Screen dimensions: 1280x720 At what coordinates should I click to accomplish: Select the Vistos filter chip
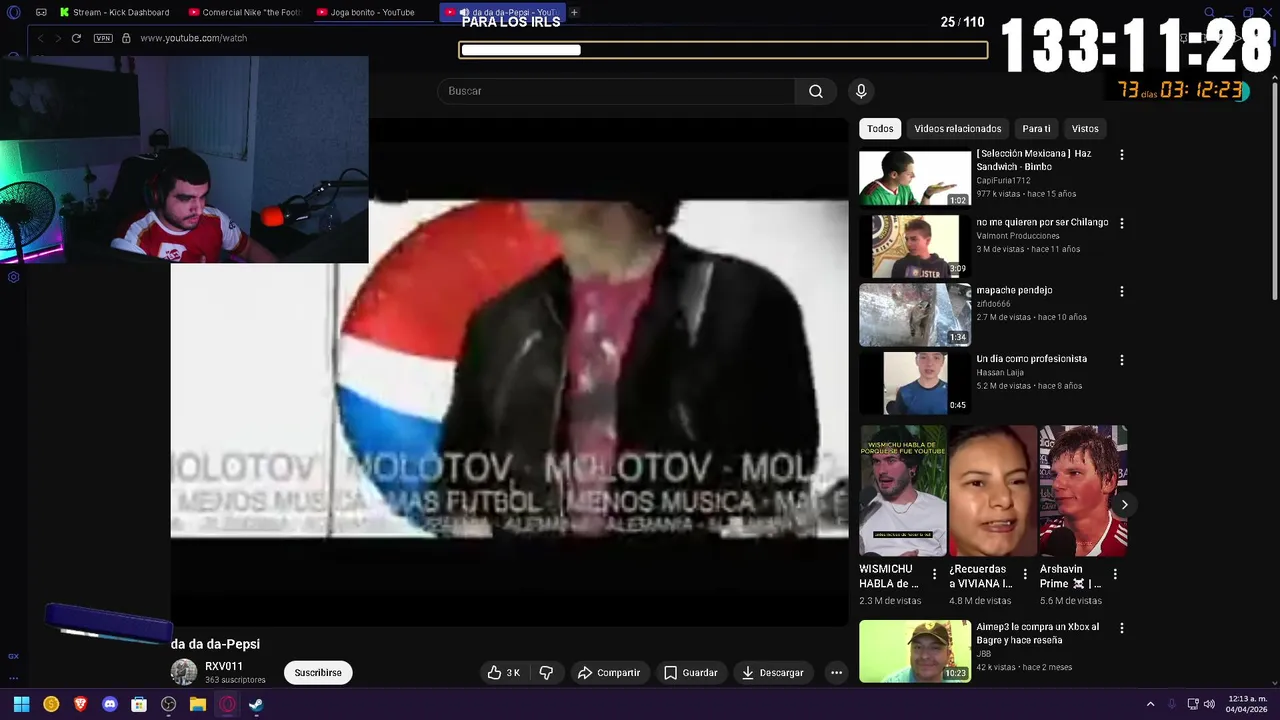pos(1085,129)
